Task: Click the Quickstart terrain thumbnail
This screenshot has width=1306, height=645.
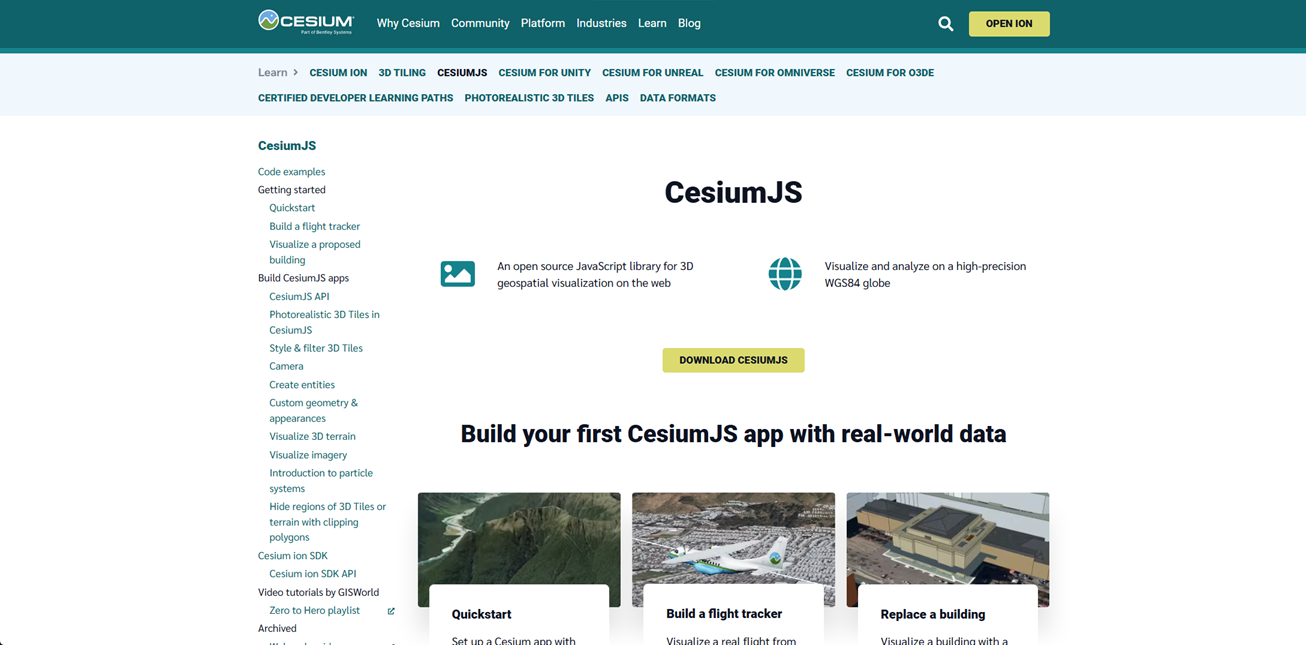Action: 519,538
